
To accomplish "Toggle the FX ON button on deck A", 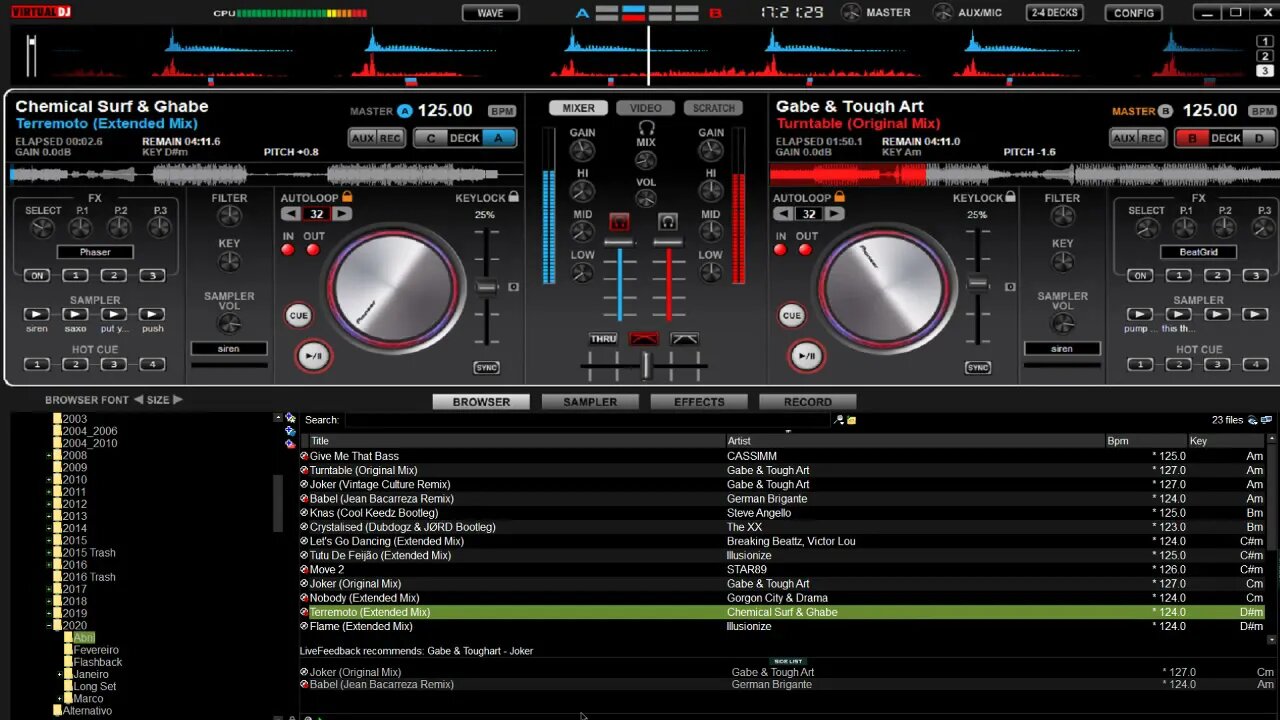I will coord(37,275).
